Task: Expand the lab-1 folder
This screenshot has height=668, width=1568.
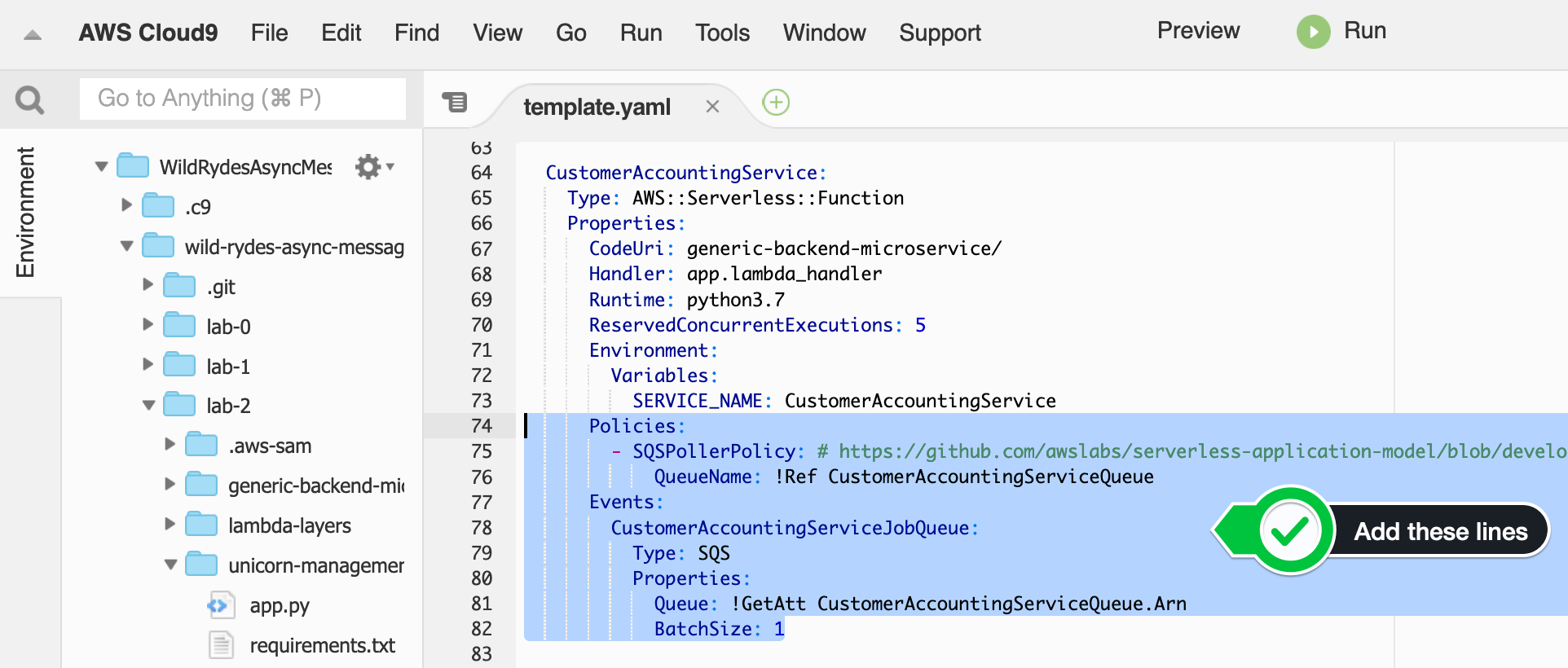Action: [x=148, y=364]
